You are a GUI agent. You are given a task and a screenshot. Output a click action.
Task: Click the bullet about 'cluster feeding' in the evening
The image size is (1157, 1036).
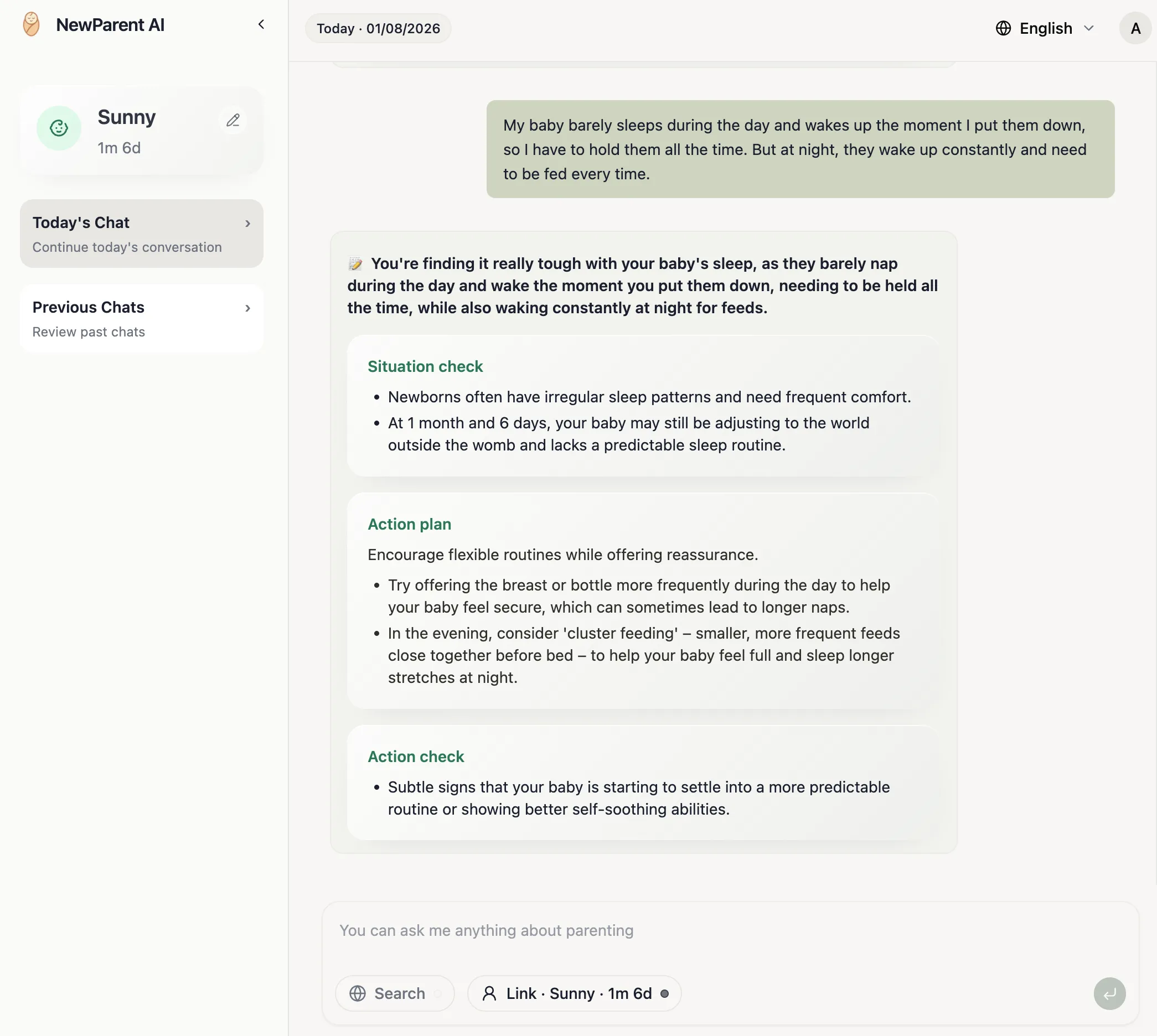(643, 655)
